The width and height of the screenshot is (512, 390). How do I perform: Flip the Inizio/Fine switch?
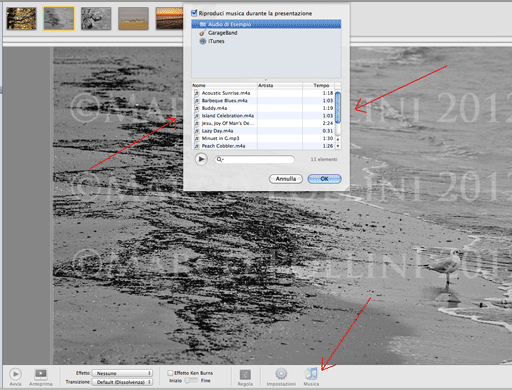tap(191, 380)
